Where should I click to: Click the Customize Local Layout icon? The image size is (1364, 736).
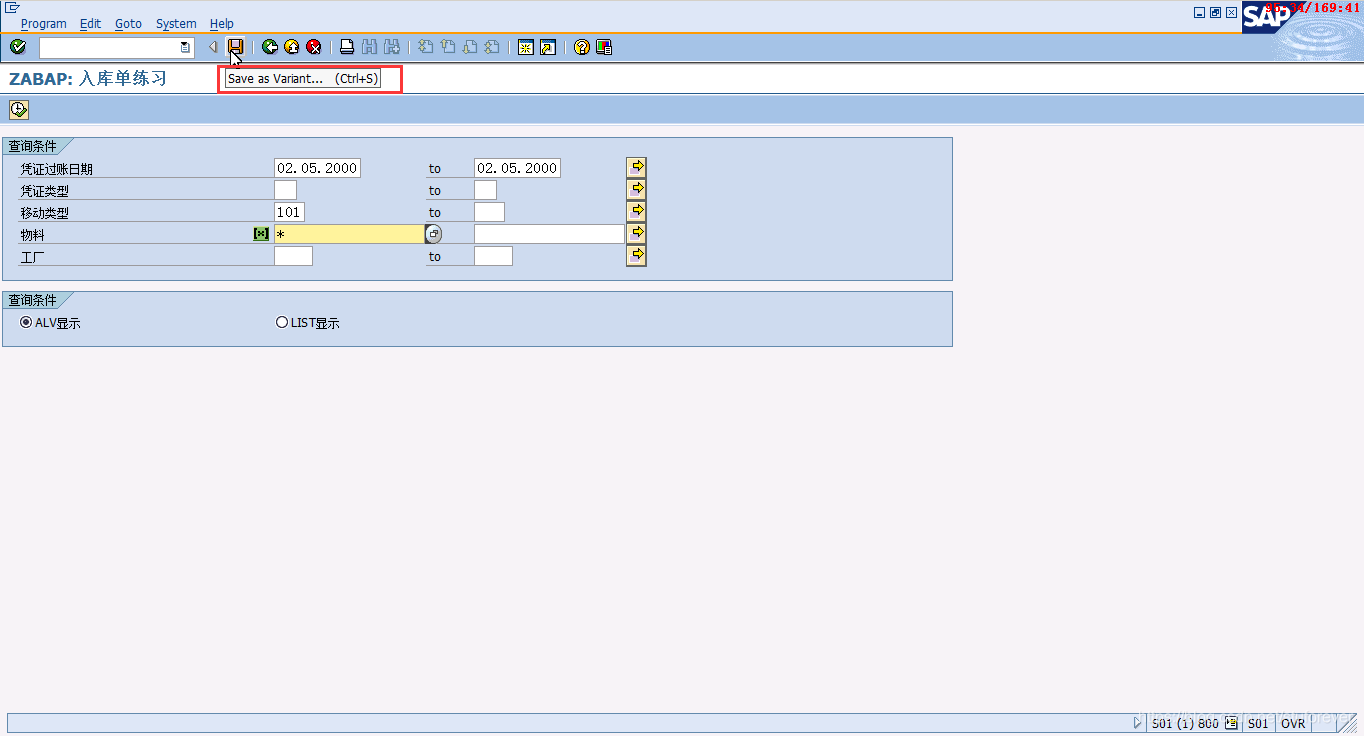(x=604, y=47)
